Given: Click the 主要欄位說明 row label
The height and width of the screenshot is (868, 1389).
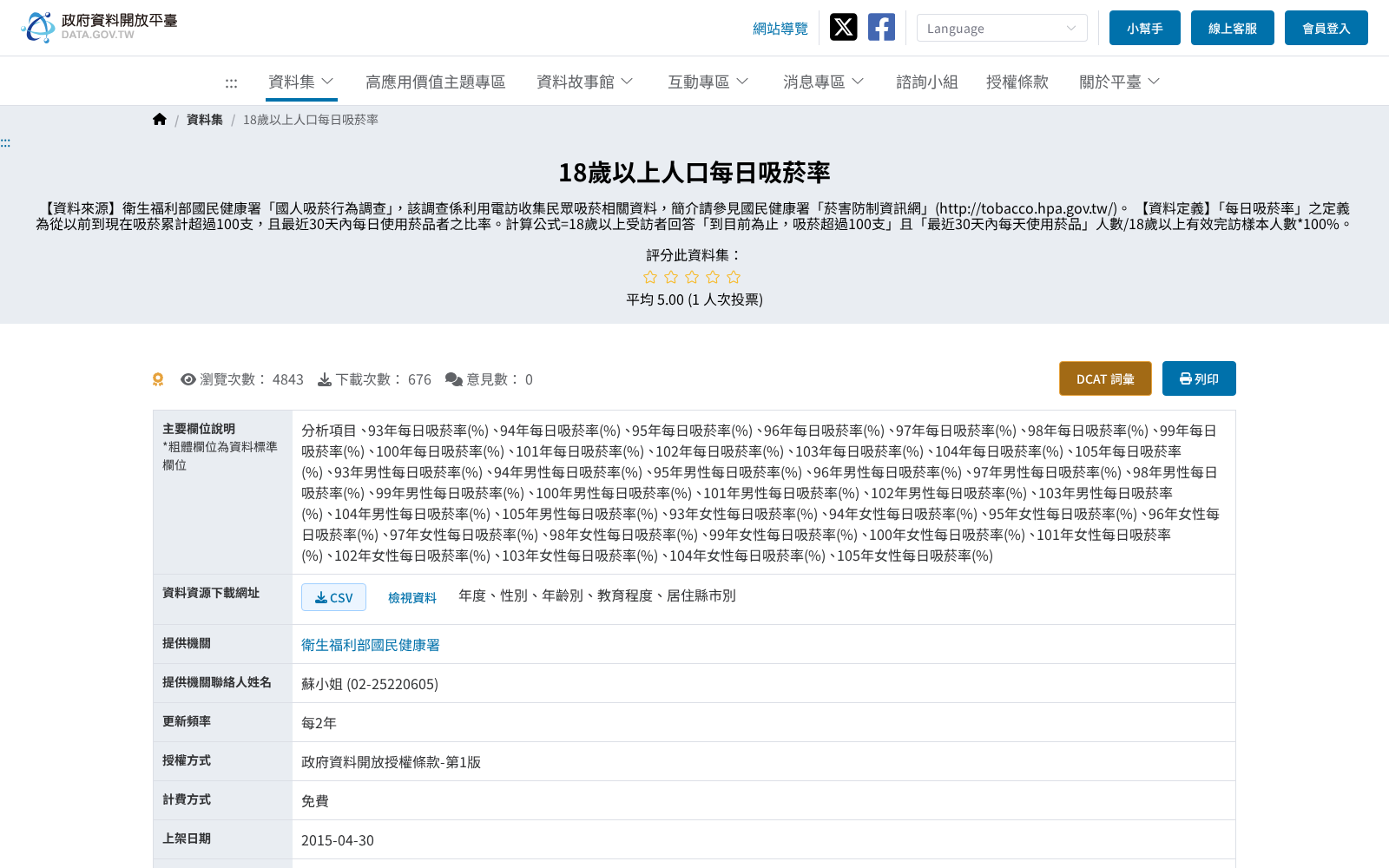Looking at the screenshot, I should (199, 429).
